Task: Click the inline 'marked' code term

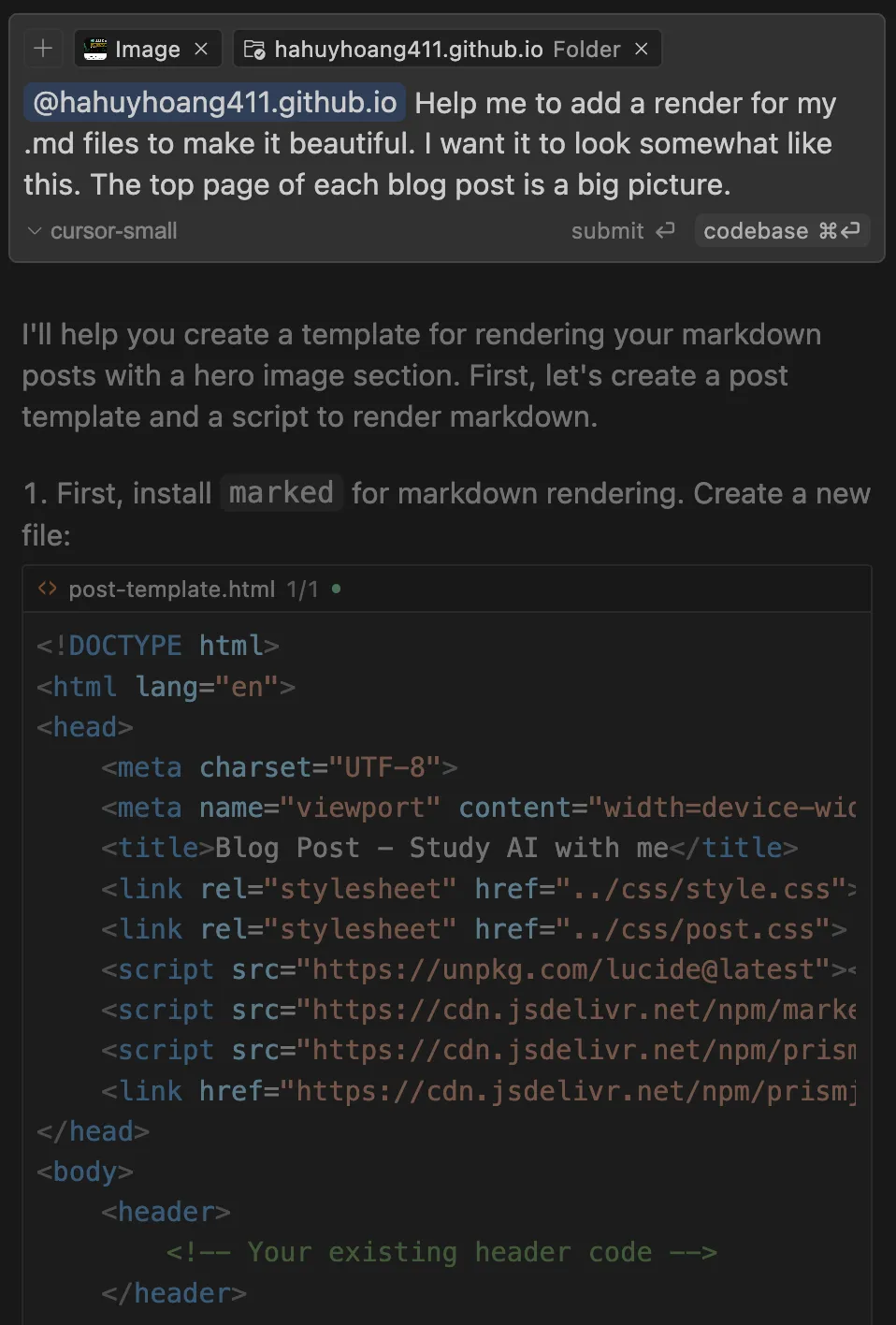Action: click(282, 492)
